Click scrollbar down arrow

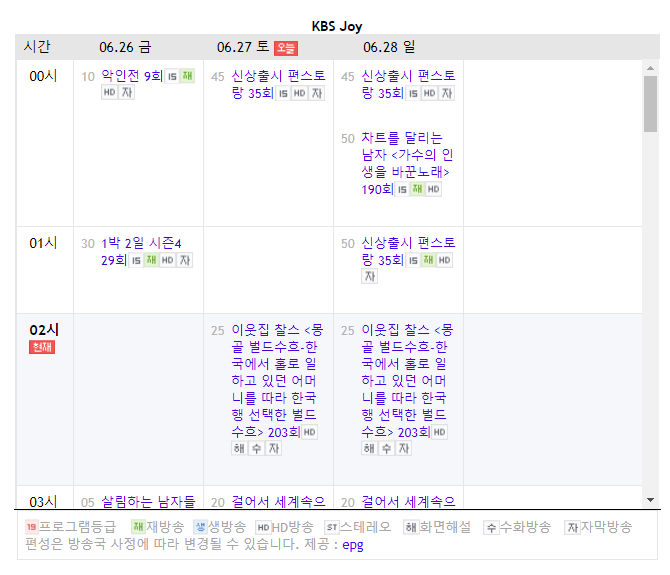(x=650, y=500)
